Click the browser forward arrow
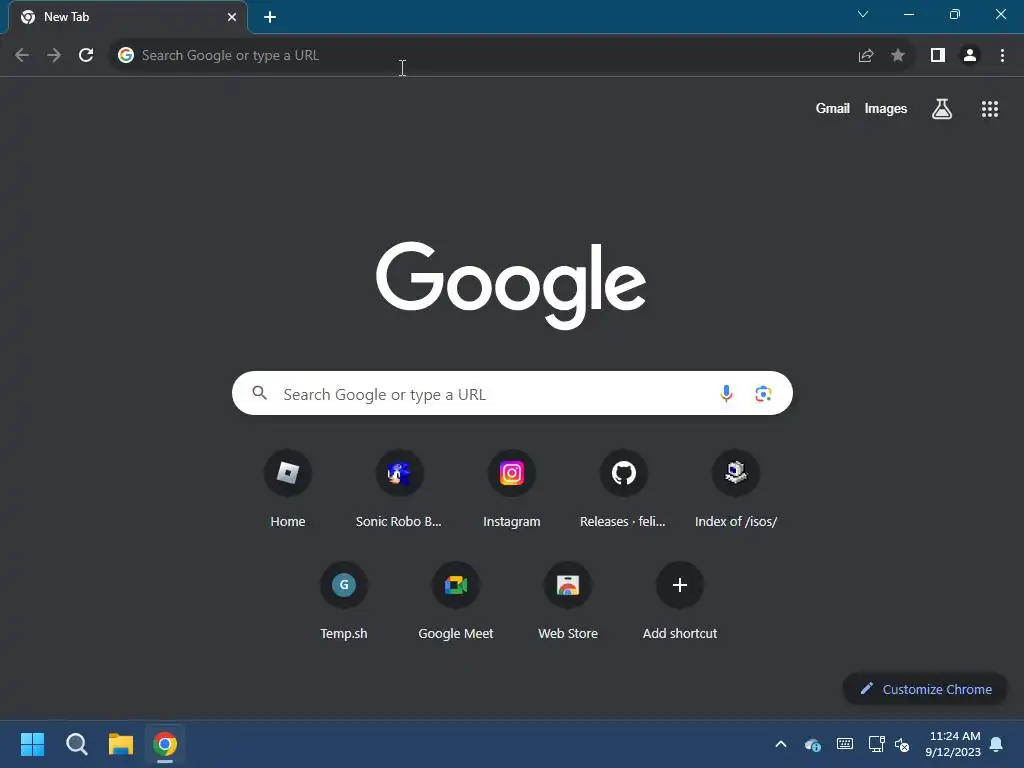 click(x=54, y=55)
